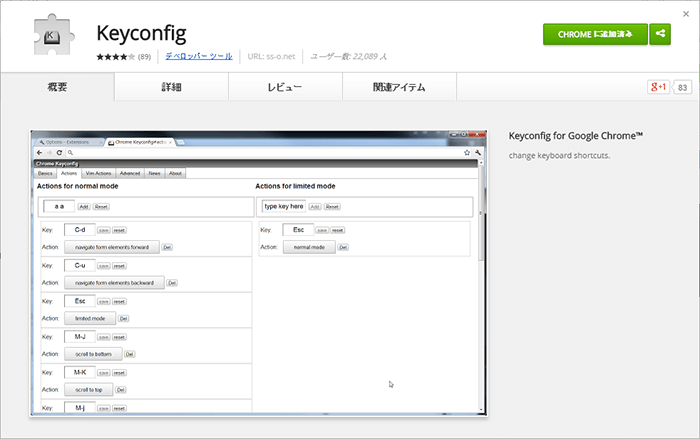Screen dimensions: 700x439
Task: Switch to the レビュー tab
Action: coord(285,87)
